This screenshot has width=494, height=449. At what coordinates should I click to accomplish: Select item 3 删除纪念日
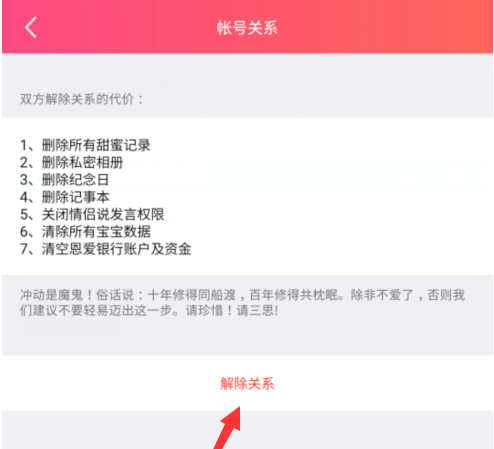tap(65, 180)
